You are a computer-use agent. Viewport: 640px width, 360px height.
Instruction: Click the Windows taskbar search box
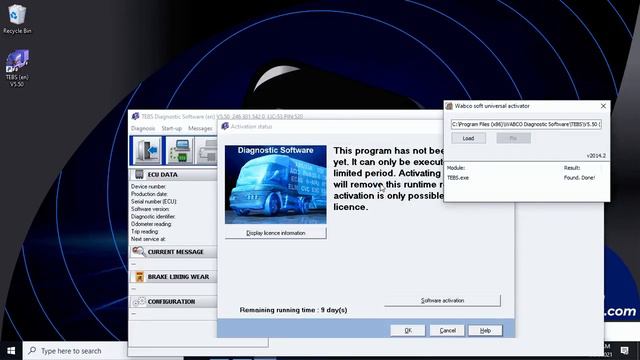pos(75,351)
